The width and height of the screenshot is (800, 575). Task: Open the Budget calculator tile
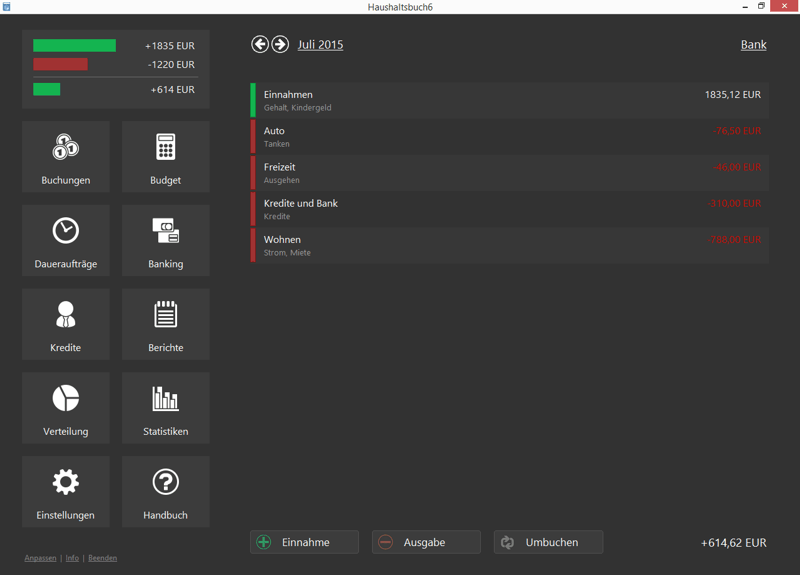point(166,157)
